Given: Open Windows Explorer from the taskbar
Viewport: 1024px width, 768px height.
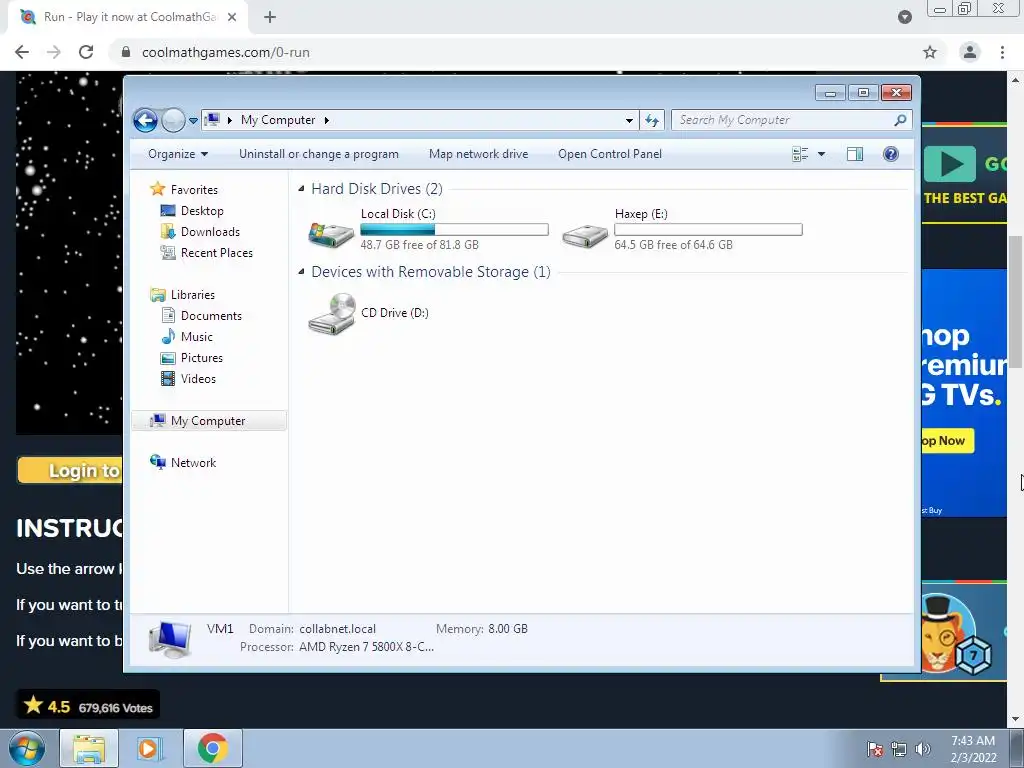Looking at the screenshot, I should click(89, 748).
